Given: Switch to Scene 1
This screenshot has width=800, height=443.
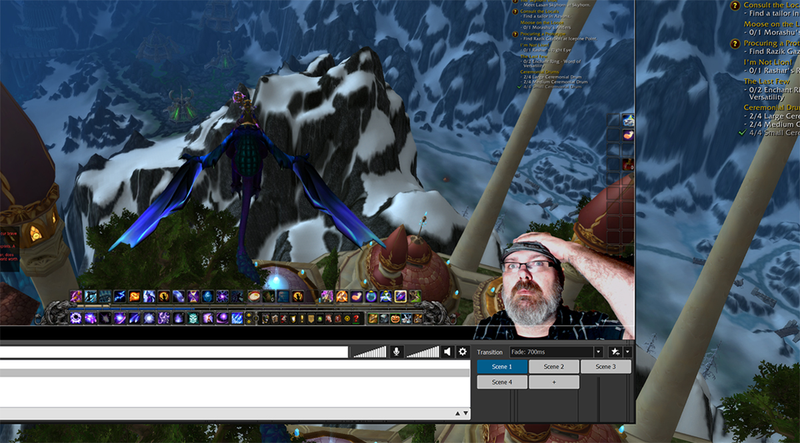Looking at the screenshot, I should click(x=502, y=366).
